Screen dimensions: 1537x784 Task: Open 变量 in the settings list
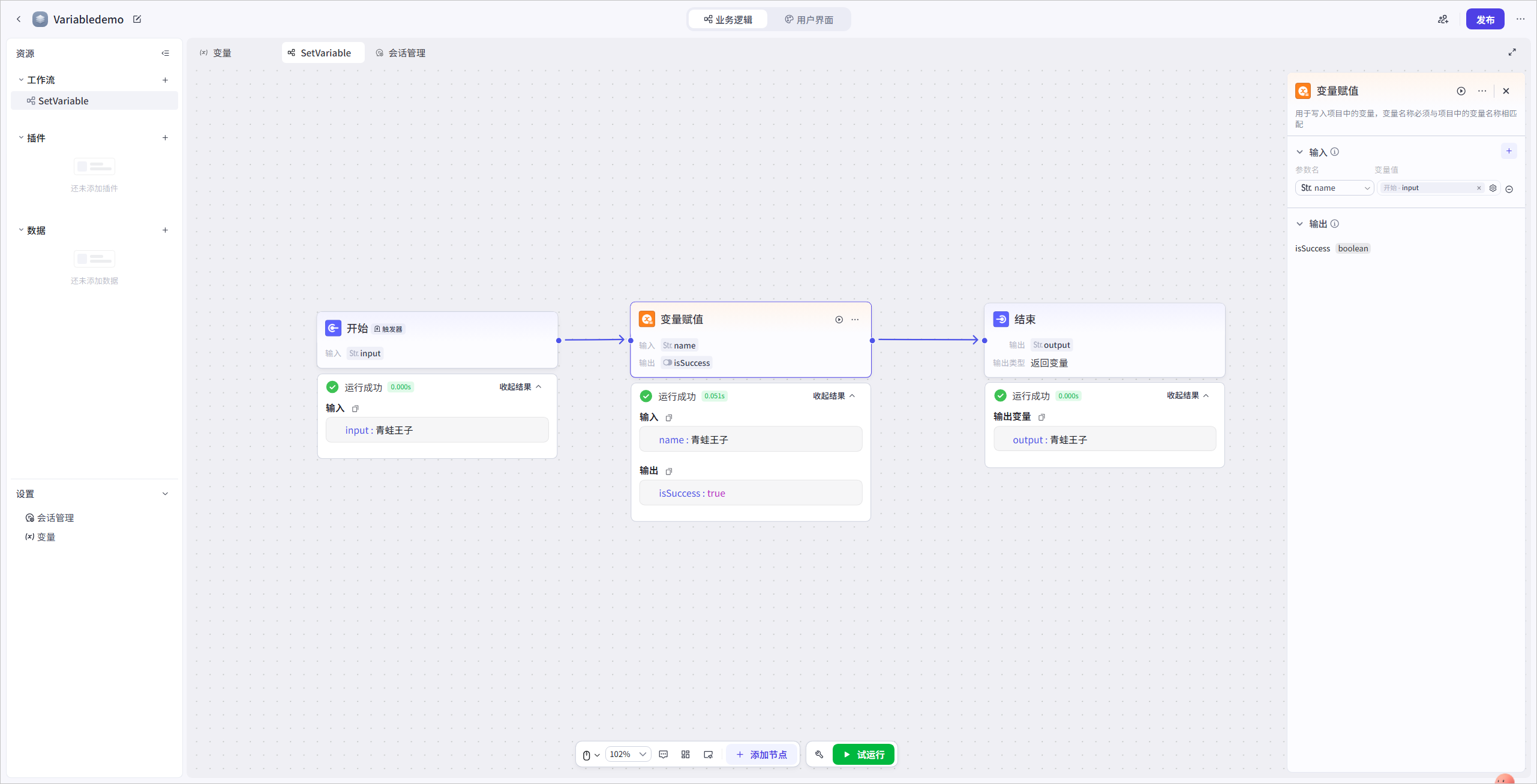click(x=40, y=537)
